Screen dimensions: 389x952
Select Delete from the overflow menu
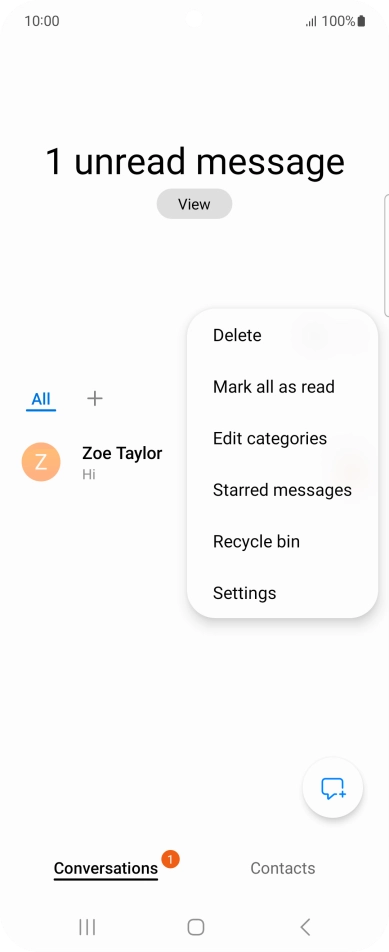point(282,335)
